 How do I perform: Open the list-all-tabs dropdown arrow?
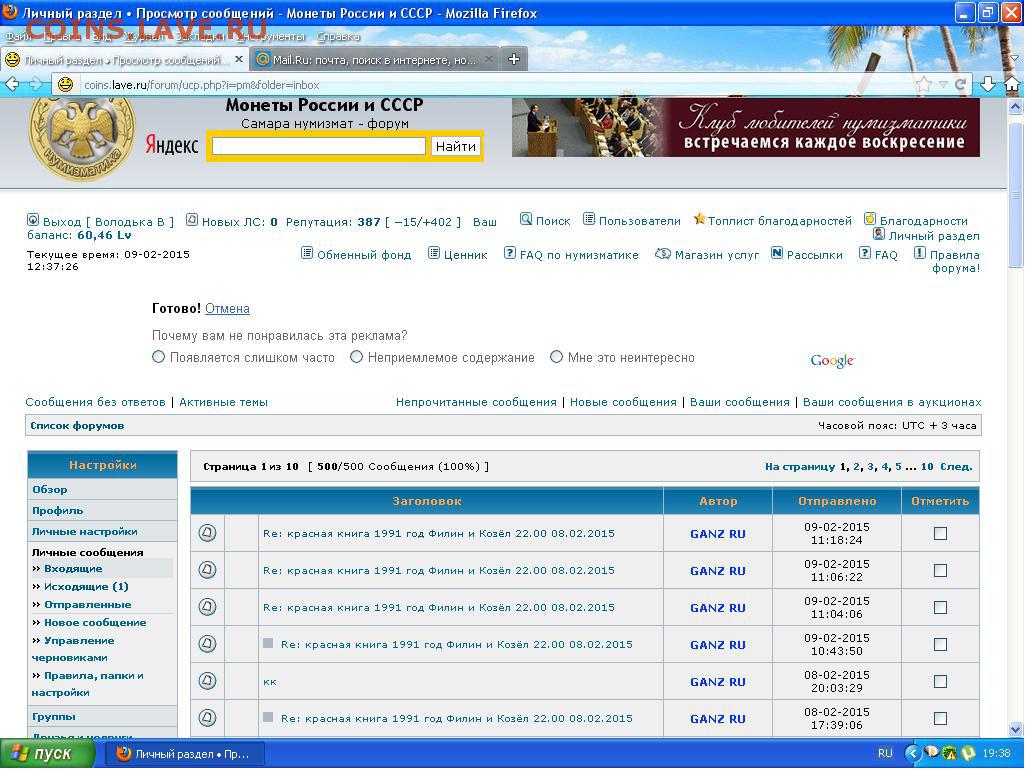1015,59
